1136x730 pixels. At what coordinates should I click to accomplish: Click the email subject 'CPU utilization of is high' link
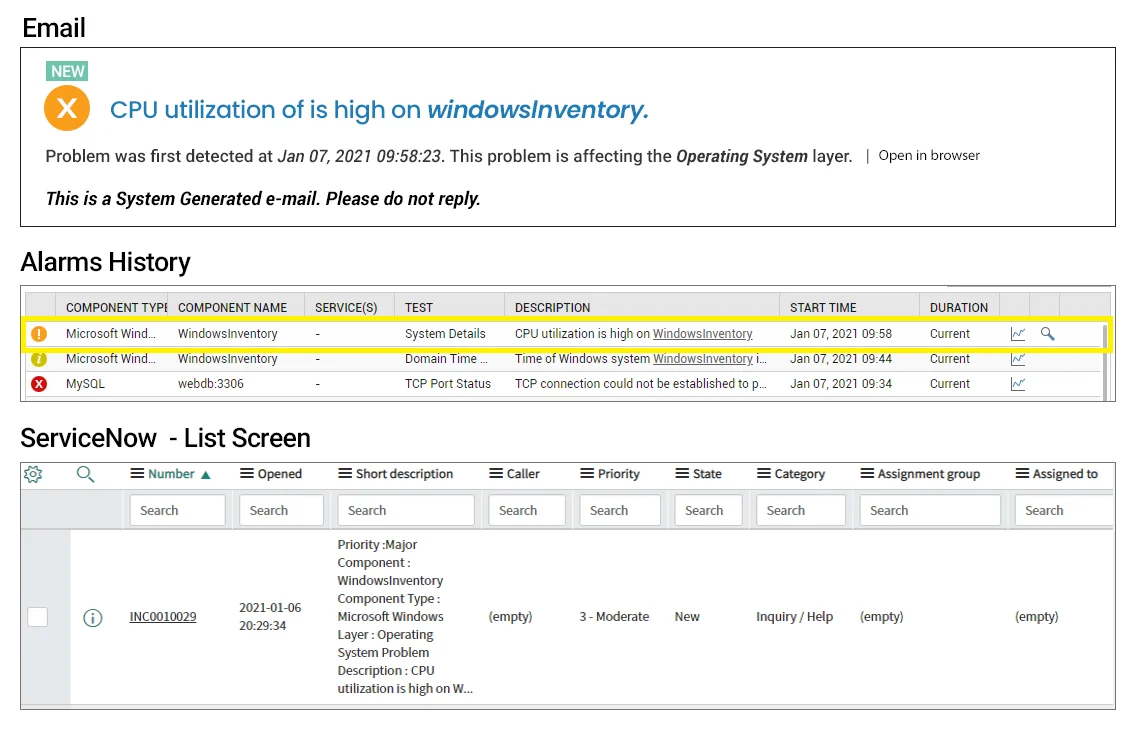(379, 109)
